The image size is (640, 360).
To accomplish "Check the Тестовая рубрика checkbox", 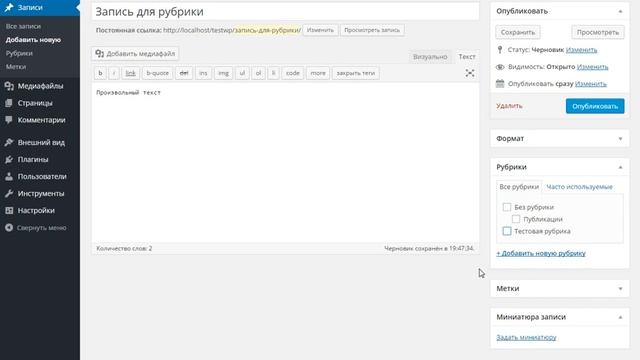I will (x=507, y=231).
